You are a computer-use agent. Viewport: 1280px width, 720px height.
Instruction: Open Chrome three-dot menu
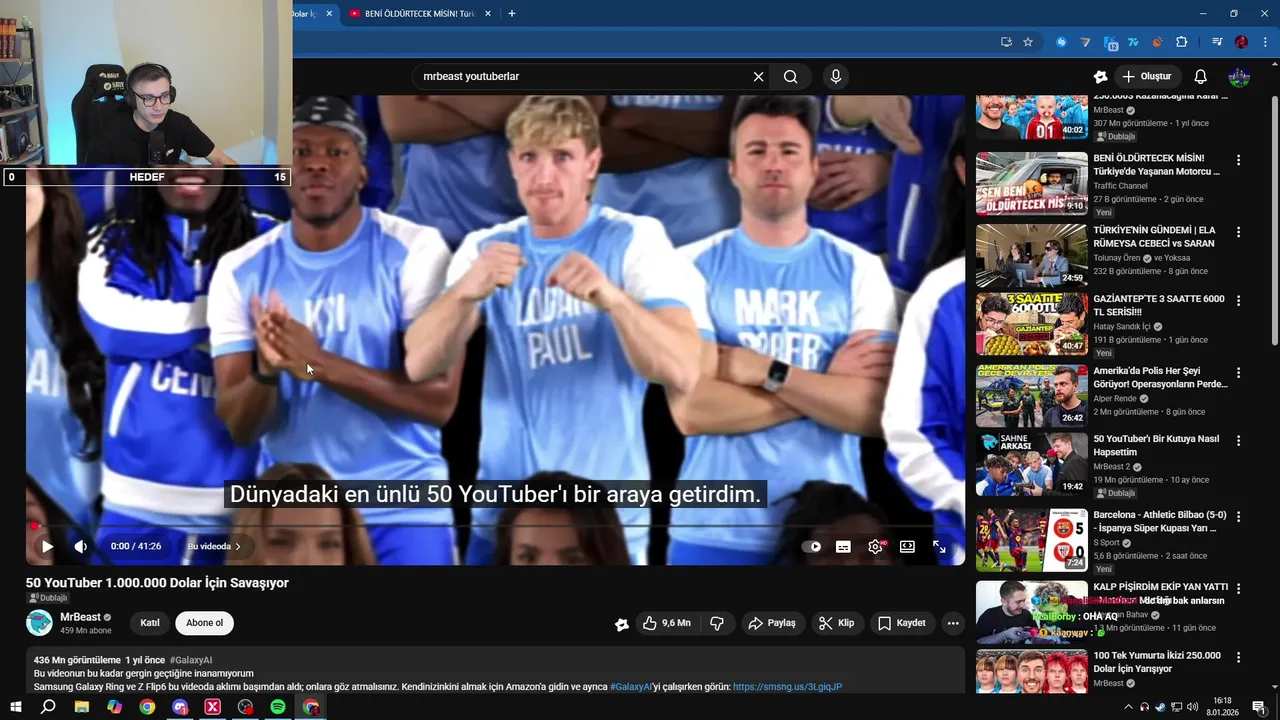pos(1265,42)
